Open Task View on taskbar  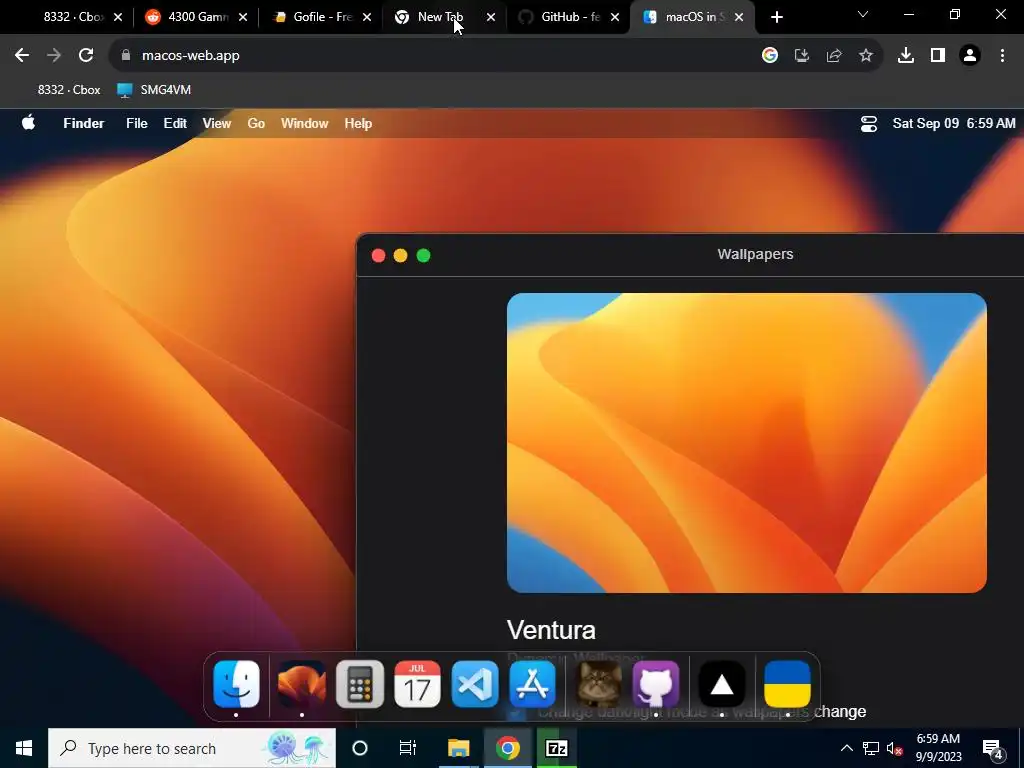click(408, 748)
